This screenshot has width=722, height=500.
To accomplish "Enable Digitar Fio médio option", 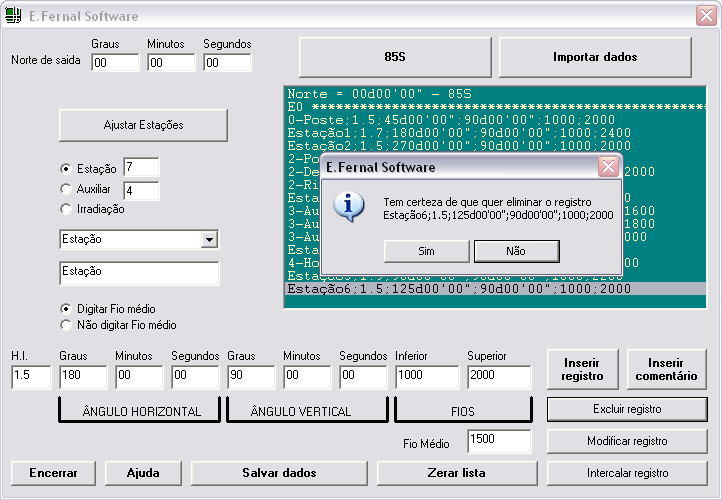I will (66, 309).
